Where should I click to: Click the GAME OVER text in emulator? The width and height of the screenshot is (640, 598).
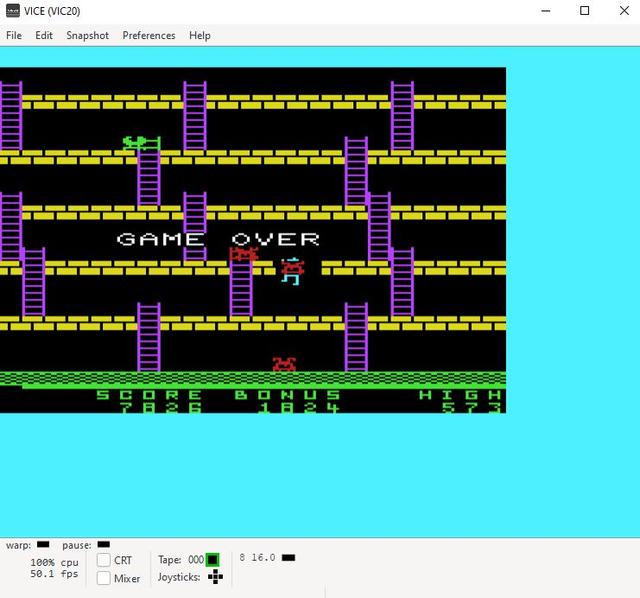click(x=218, y=239)
